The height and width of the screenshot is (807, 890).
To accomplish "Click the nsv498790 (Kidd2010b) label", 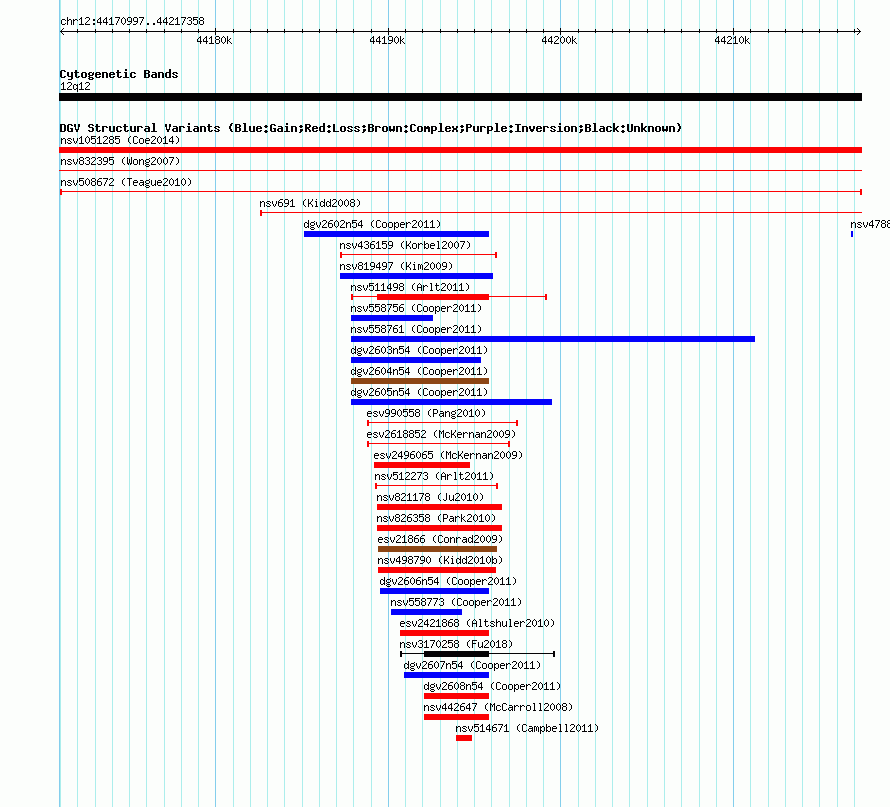I will pyautogui.click(x=440, y=560).
